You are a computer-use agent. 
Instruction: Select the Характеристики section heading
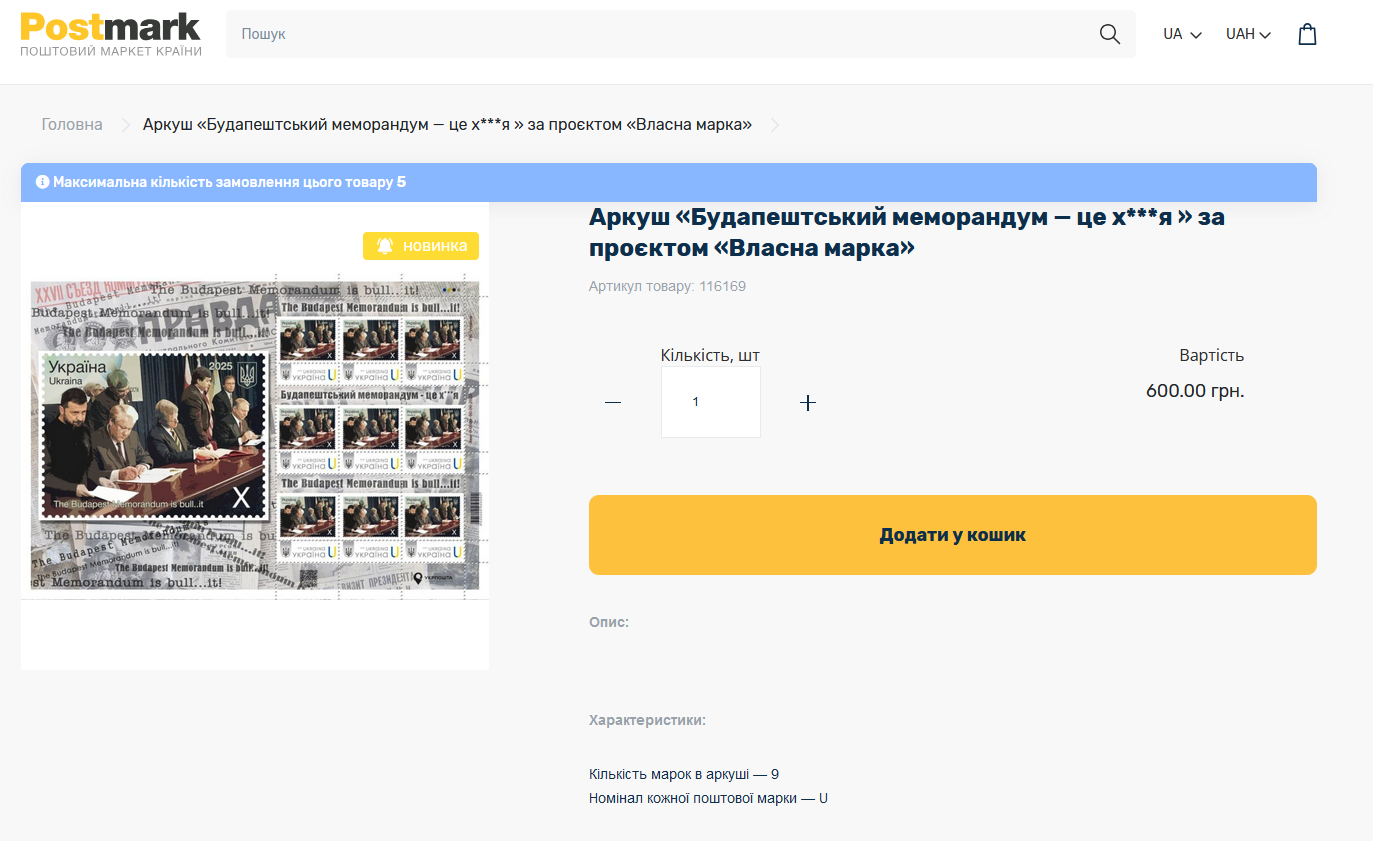pos(647,720)
